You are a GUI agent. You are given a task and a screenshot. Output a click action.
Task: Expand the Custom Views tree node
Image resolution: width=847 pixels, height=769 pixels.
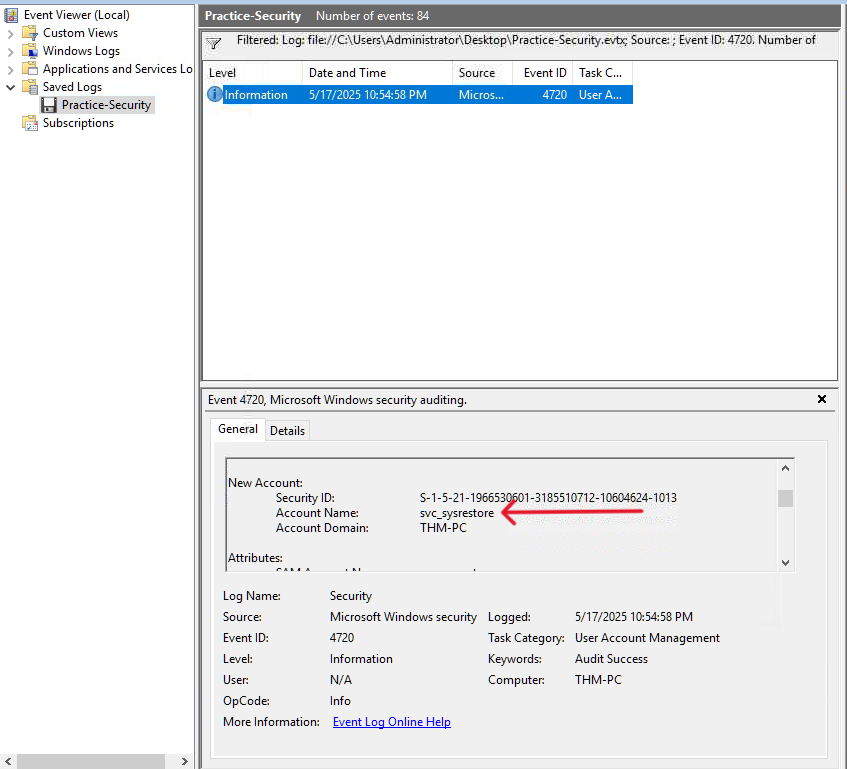(11, 33)
